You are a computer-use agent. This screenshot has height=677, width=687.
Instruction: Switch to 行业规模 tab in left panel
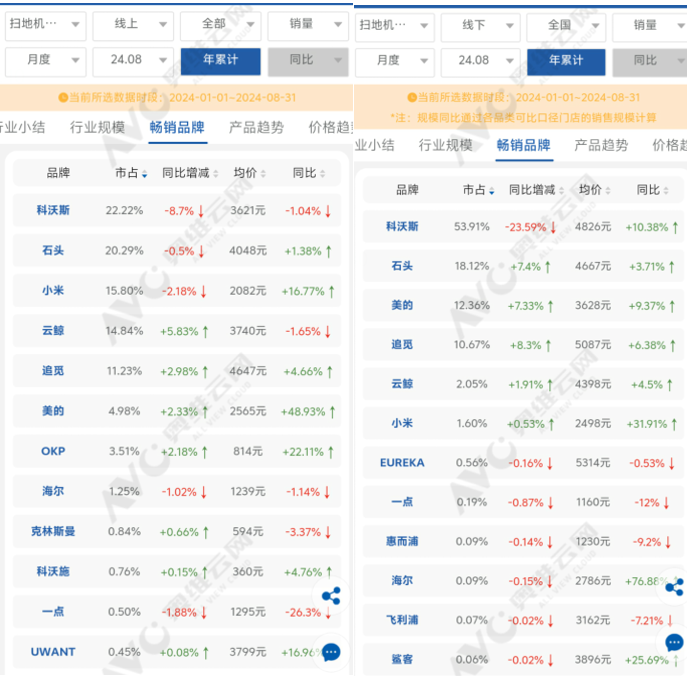click(98, 128)
